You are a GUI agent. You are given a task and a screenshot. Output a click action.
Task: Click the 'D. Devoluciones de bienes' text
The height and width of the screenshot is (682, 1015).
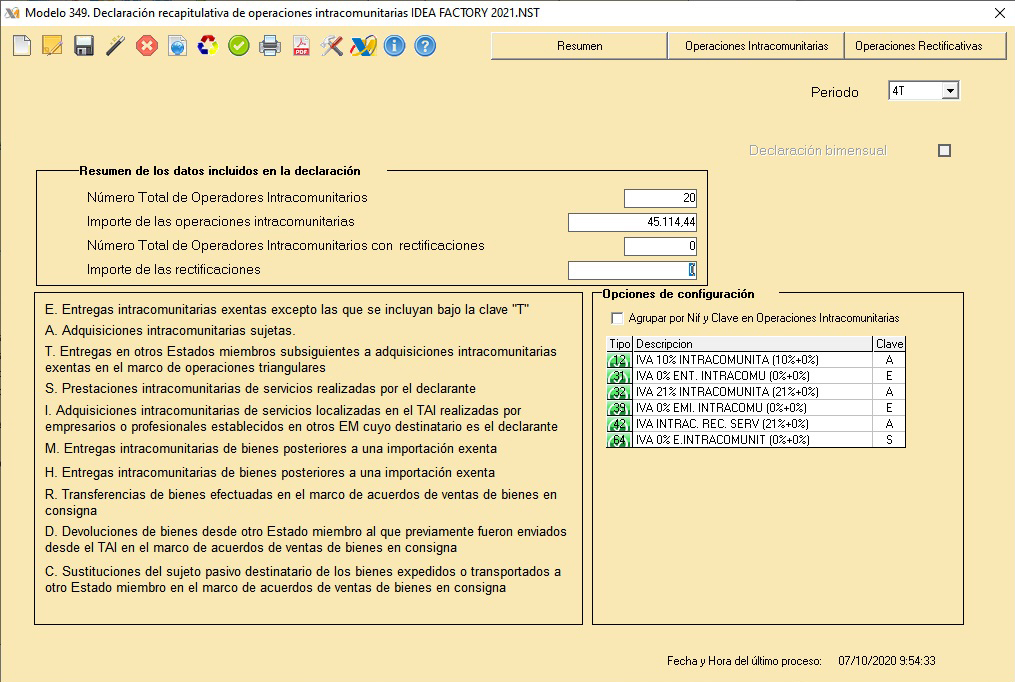click(x=306, y=540)
